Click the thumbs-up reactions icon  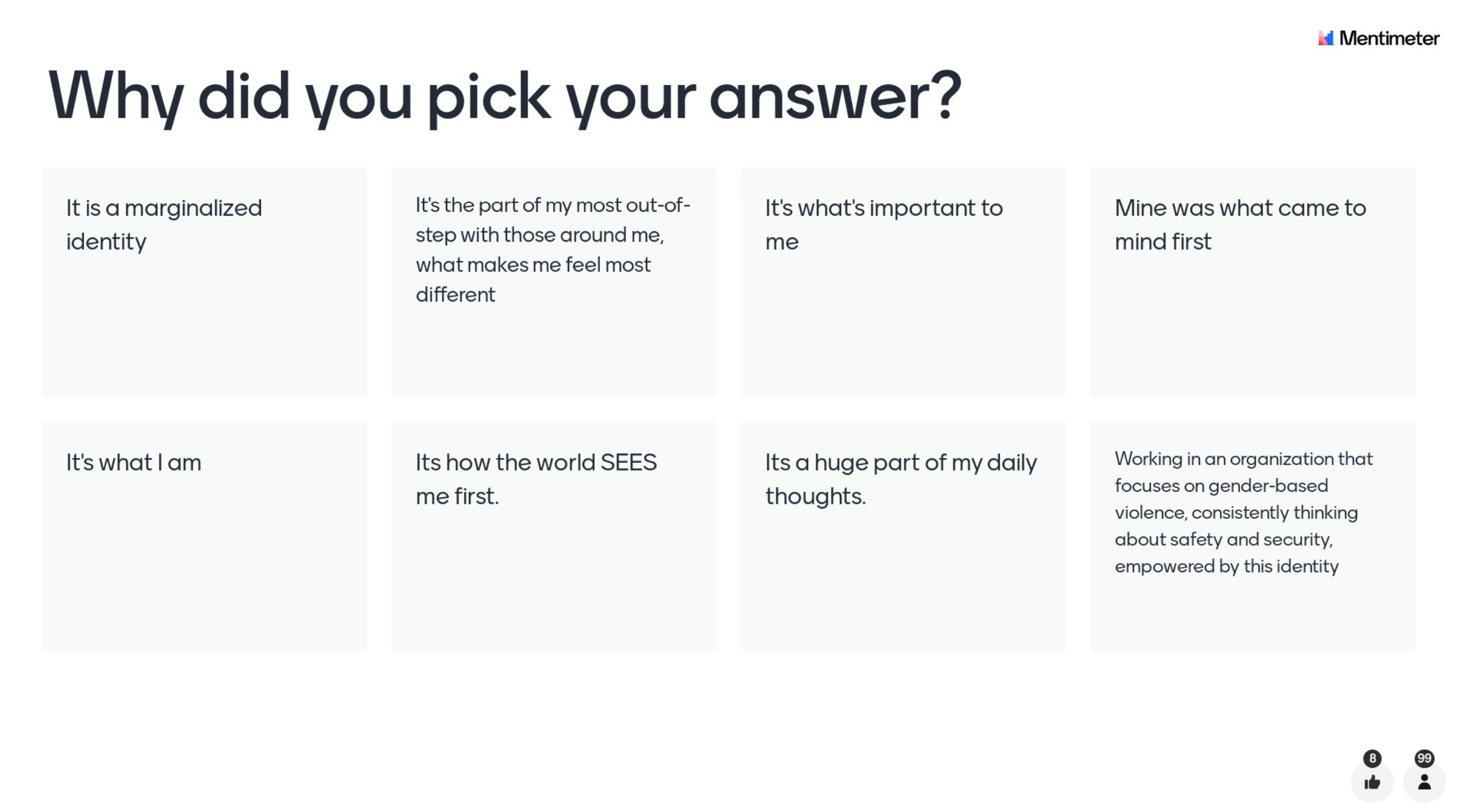(x=1372, y=782)
